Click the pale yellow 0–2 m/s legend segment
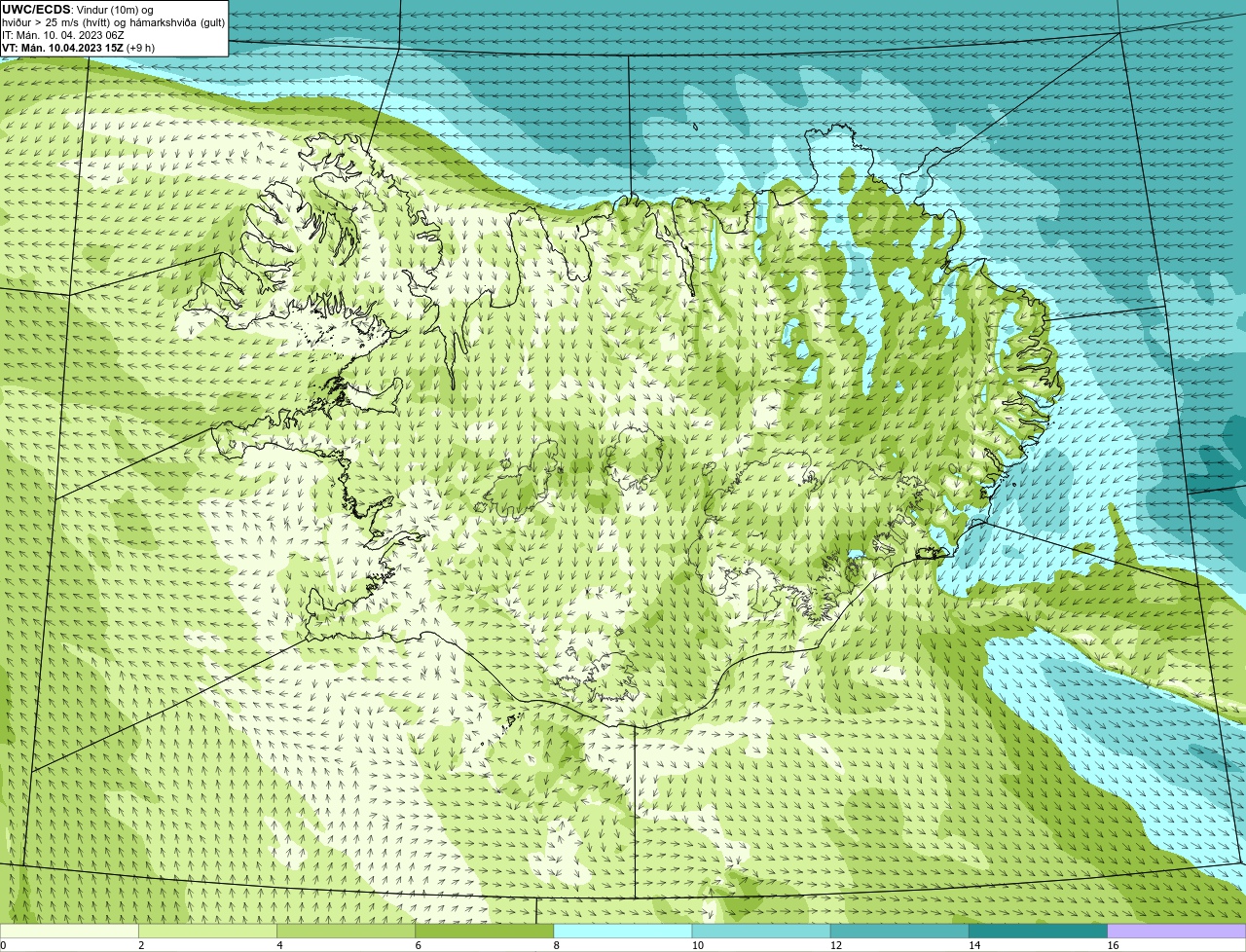The width and height of the screenshot is (1246, 952). click(69, 931)
